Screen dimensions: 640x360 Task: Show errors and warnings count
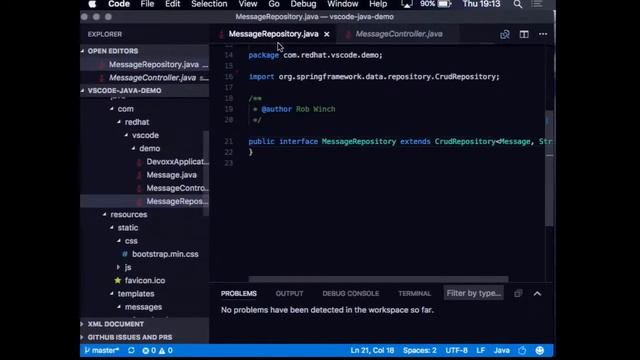pos(157,350)
